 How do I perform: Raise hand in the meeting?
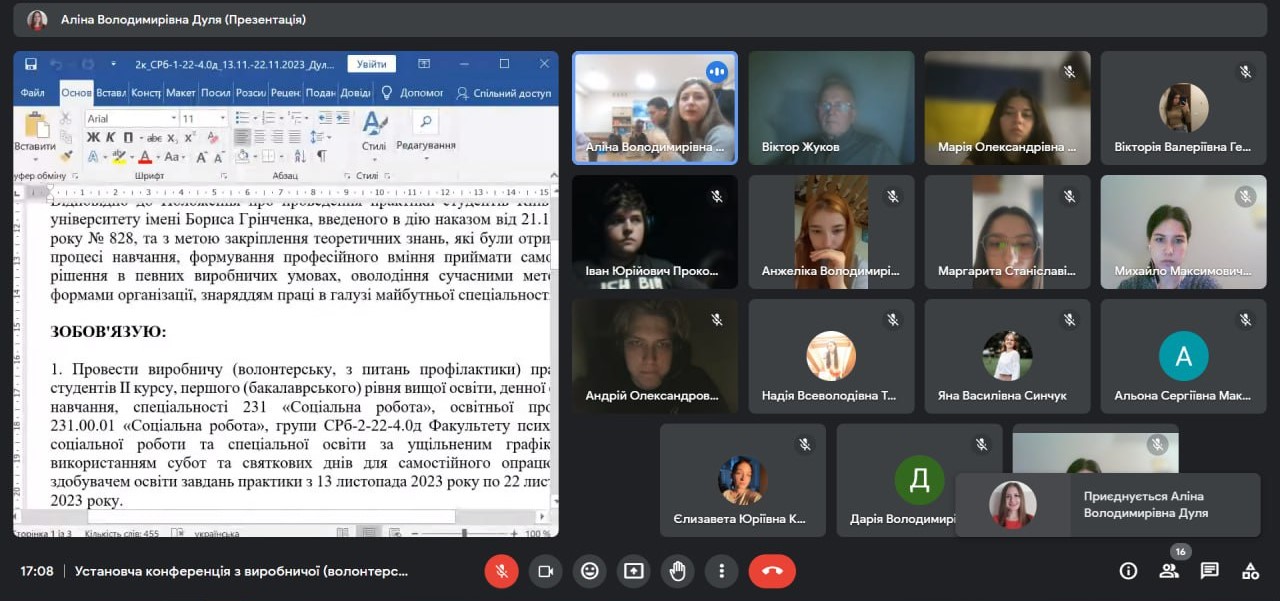point(678,571)
